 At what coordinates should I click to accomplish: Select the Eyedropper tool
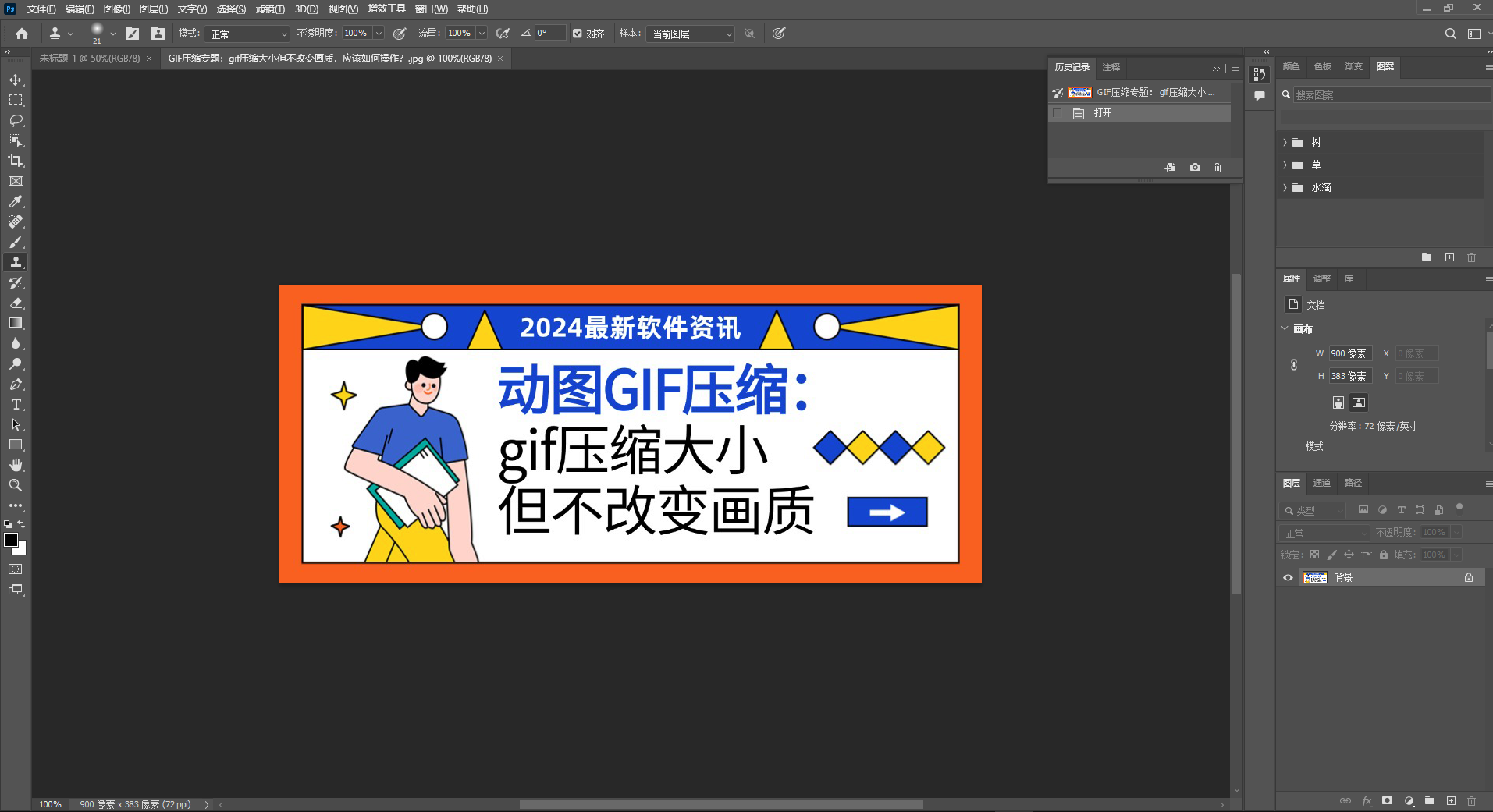16,201
